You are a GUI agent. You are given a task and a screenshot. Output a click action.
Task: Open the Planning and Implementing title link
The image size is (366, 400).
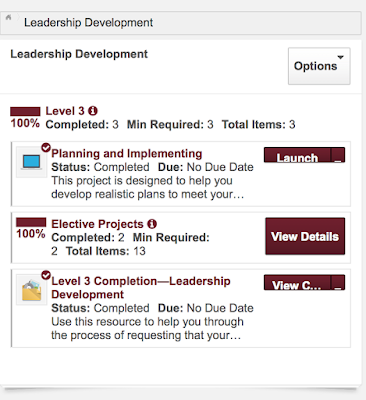click(x=127, y=153)
